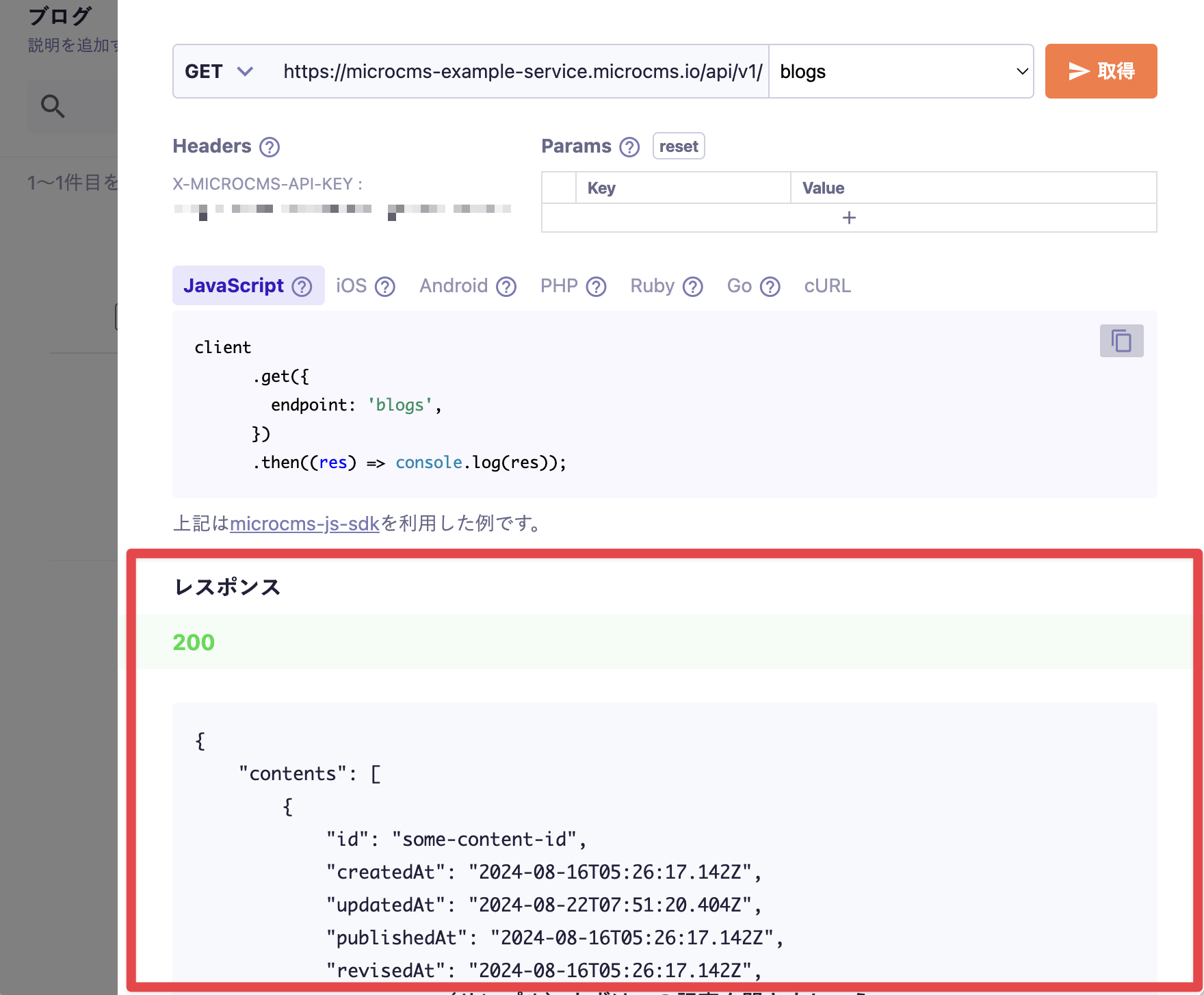Click the "createdAt" JSON line
1204x995 pixels.
pos(544,872)
